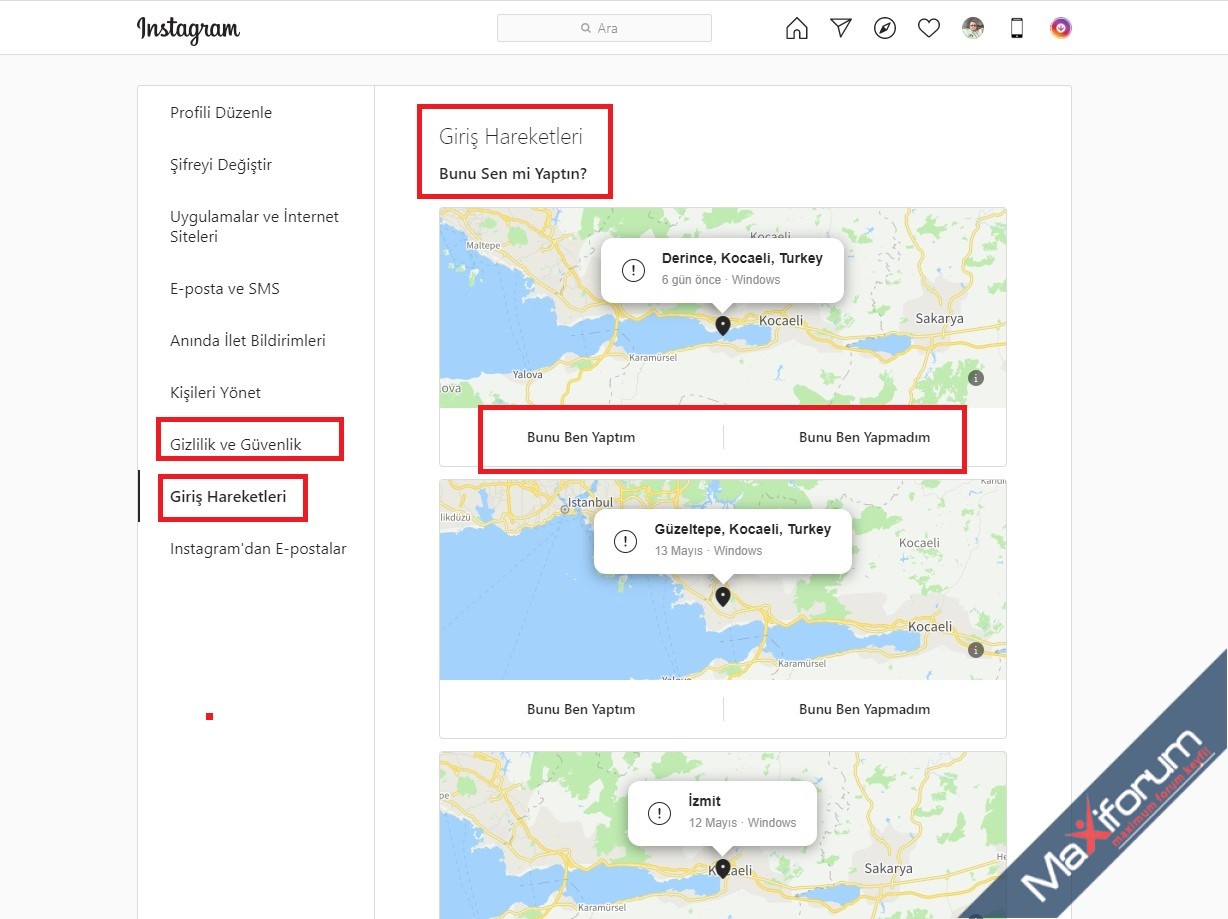Click map pin on Güzeltepe map
The image size is (1228, 919).
[x=723, y=596]
